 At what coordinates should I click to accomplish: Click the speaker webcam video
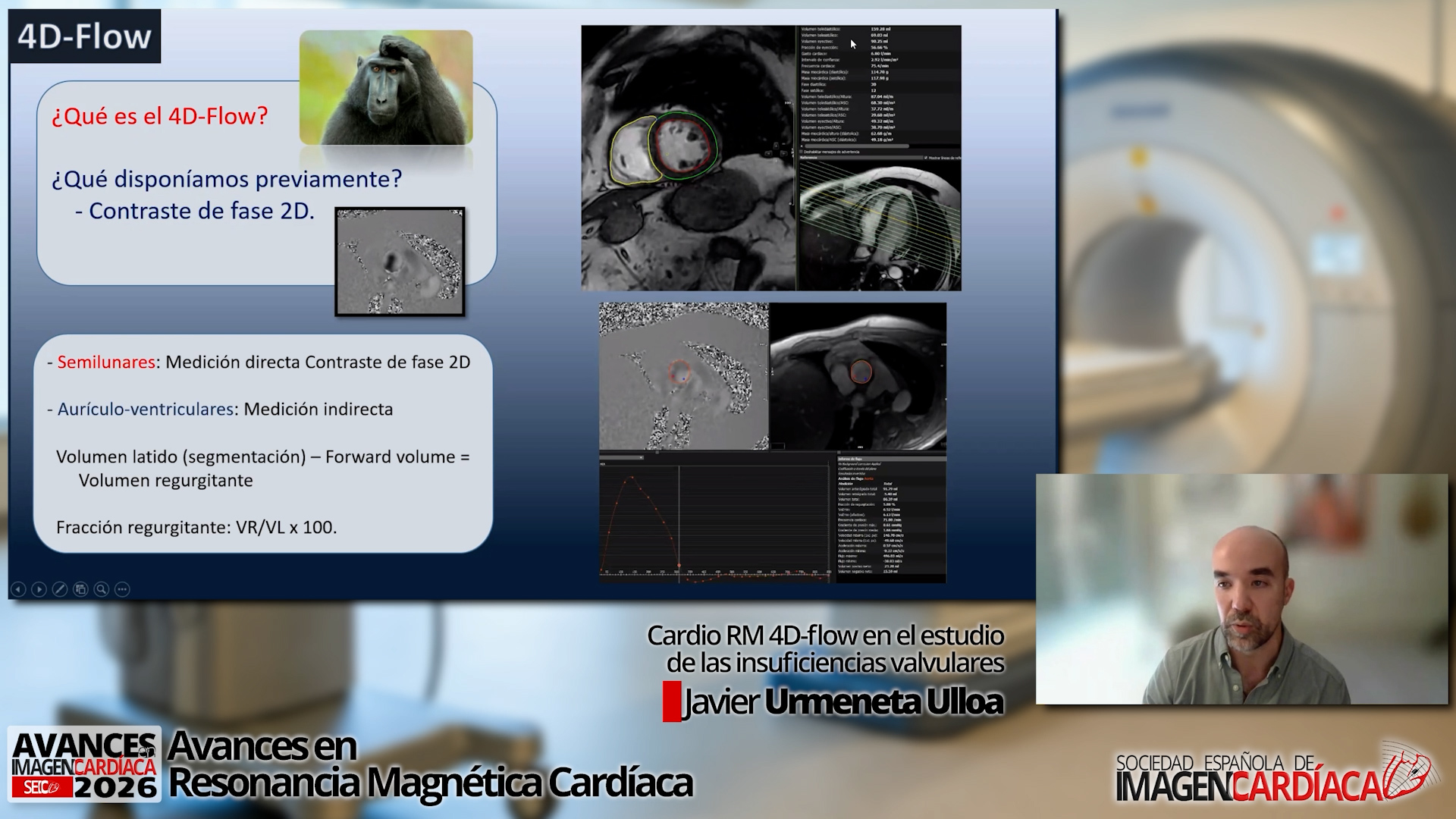1242,589
